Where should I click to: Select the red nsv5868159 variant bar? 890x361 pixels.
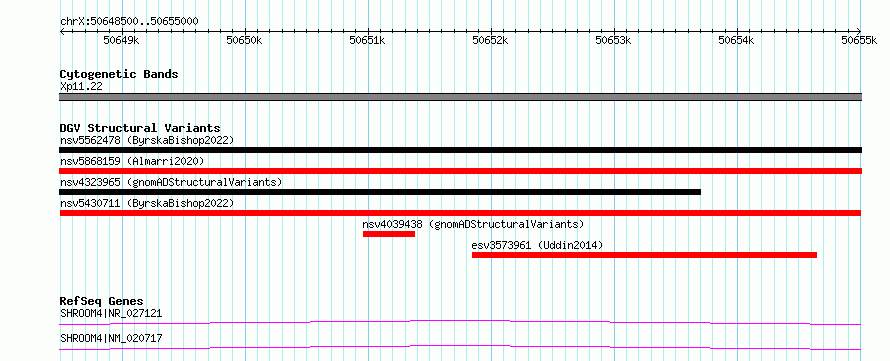click(x=460, y=171)
